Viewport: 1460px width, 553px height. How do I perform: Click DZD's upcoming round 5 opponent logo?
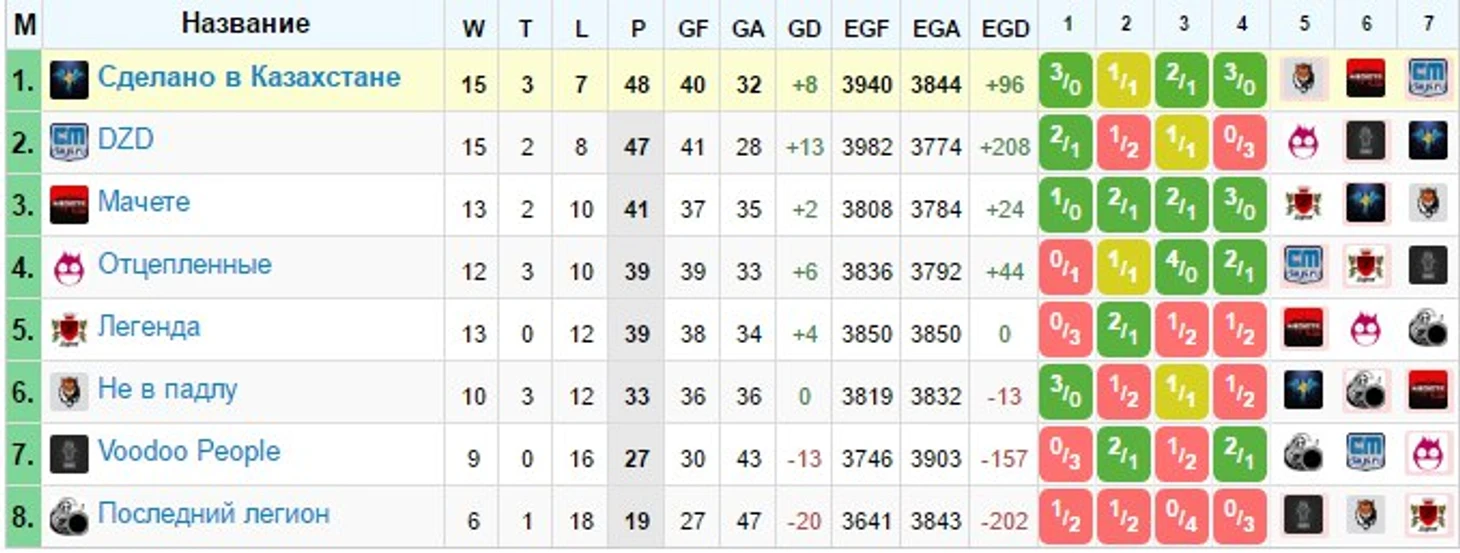pyautogui.click(x=1303, y=142)
